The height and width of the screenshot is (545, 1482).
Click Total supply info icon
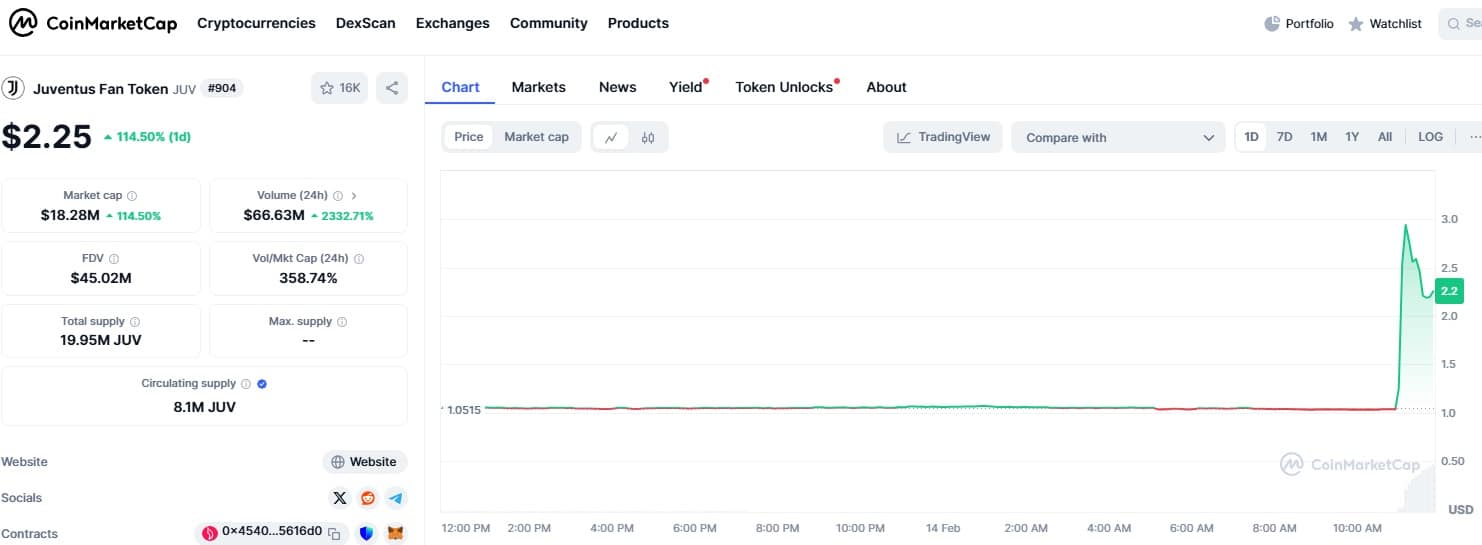pyautogui.click(x=135, y=322)
